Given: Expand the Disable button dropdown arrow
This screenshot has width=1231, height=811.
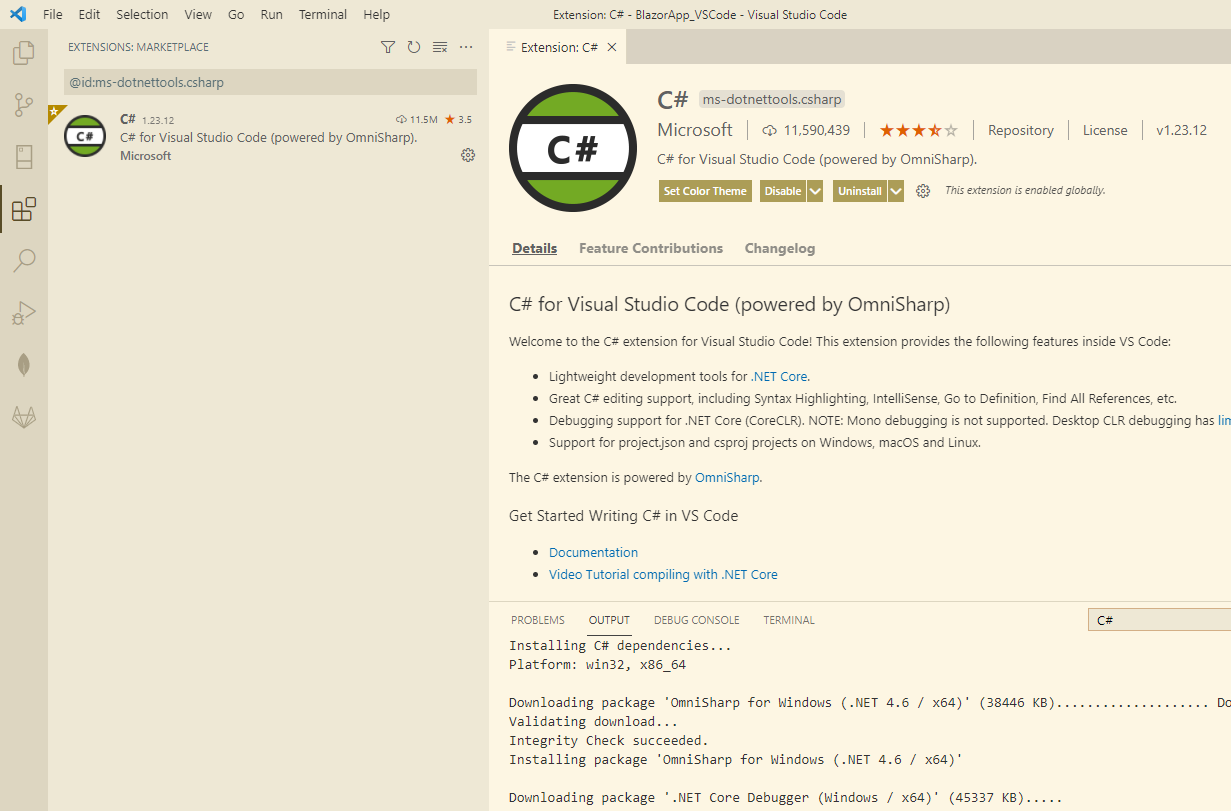Looking at the screenshot, I should click(x=815, y=191).
